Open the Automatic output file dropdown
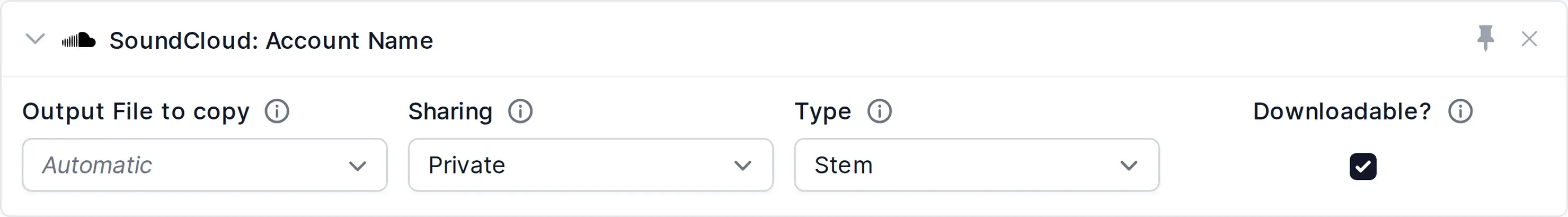Screen dimensions: 1568x217 point(205,165)
